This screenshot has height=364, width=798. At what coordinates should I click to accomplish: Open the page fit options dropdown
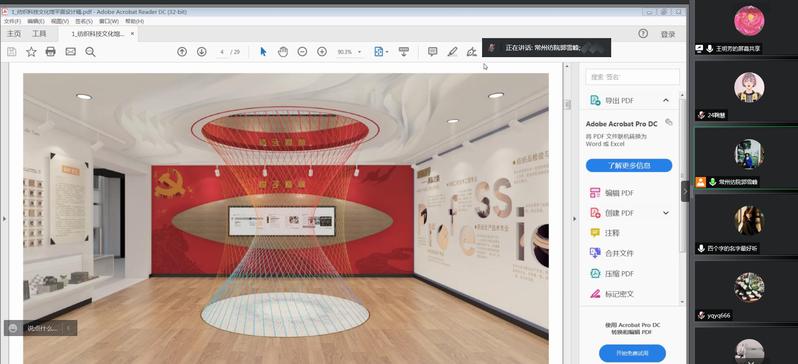point(381,51)
